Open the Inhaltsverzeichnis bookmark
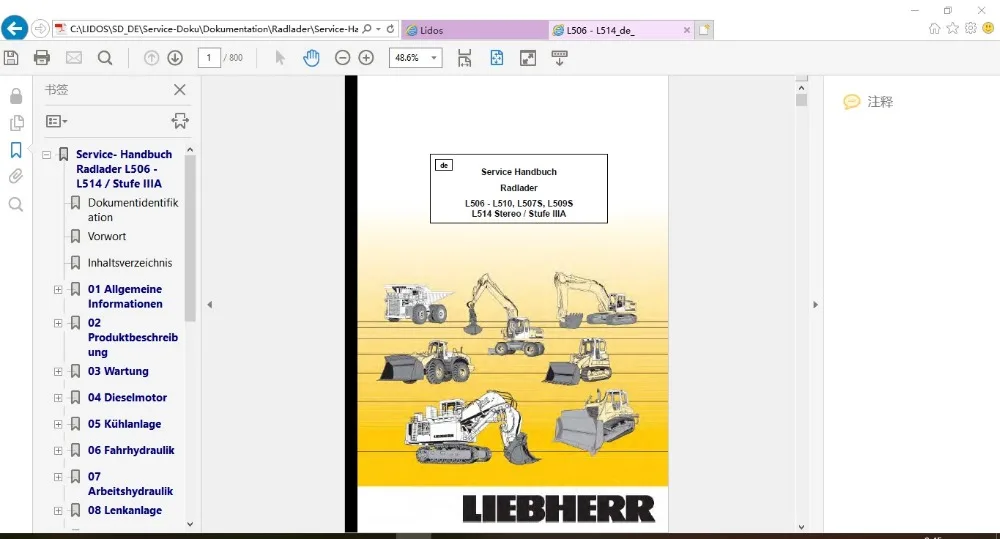The image size is (1000, 539). click(129, 263)
